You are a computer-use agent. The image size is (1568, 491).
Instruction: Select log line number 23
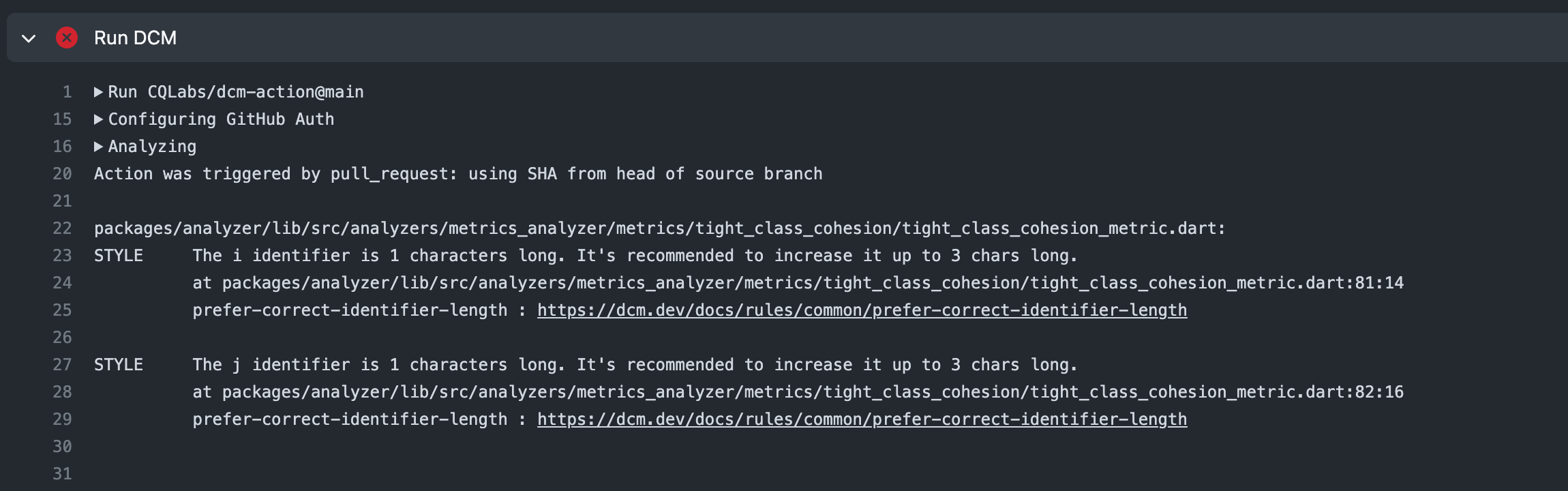[x=62, y=256]
